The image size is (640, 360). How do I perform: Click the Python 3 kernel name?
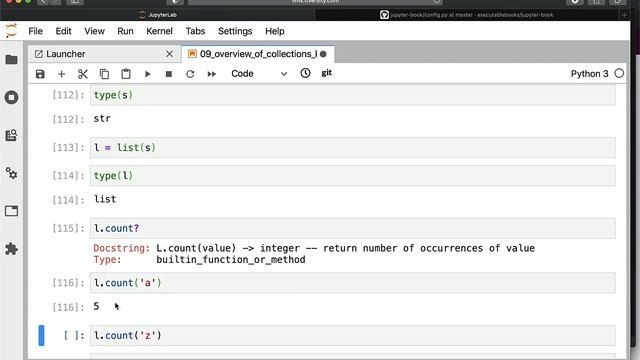point(589,74)
